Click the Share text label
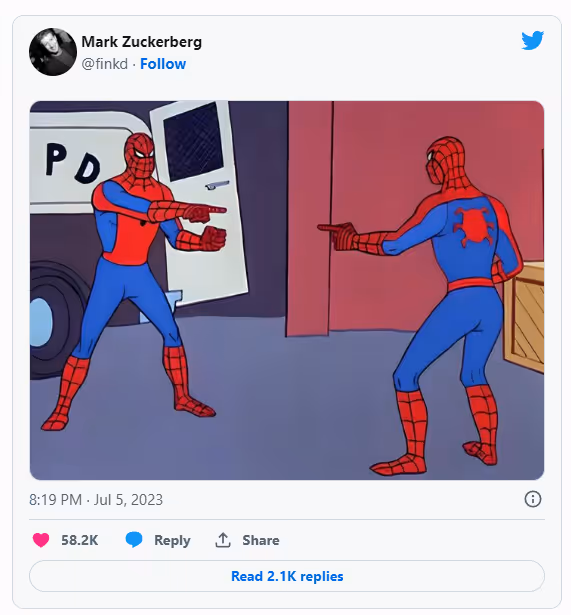The image size is (571, 615). pyautogui.click(x=261, y=540)
